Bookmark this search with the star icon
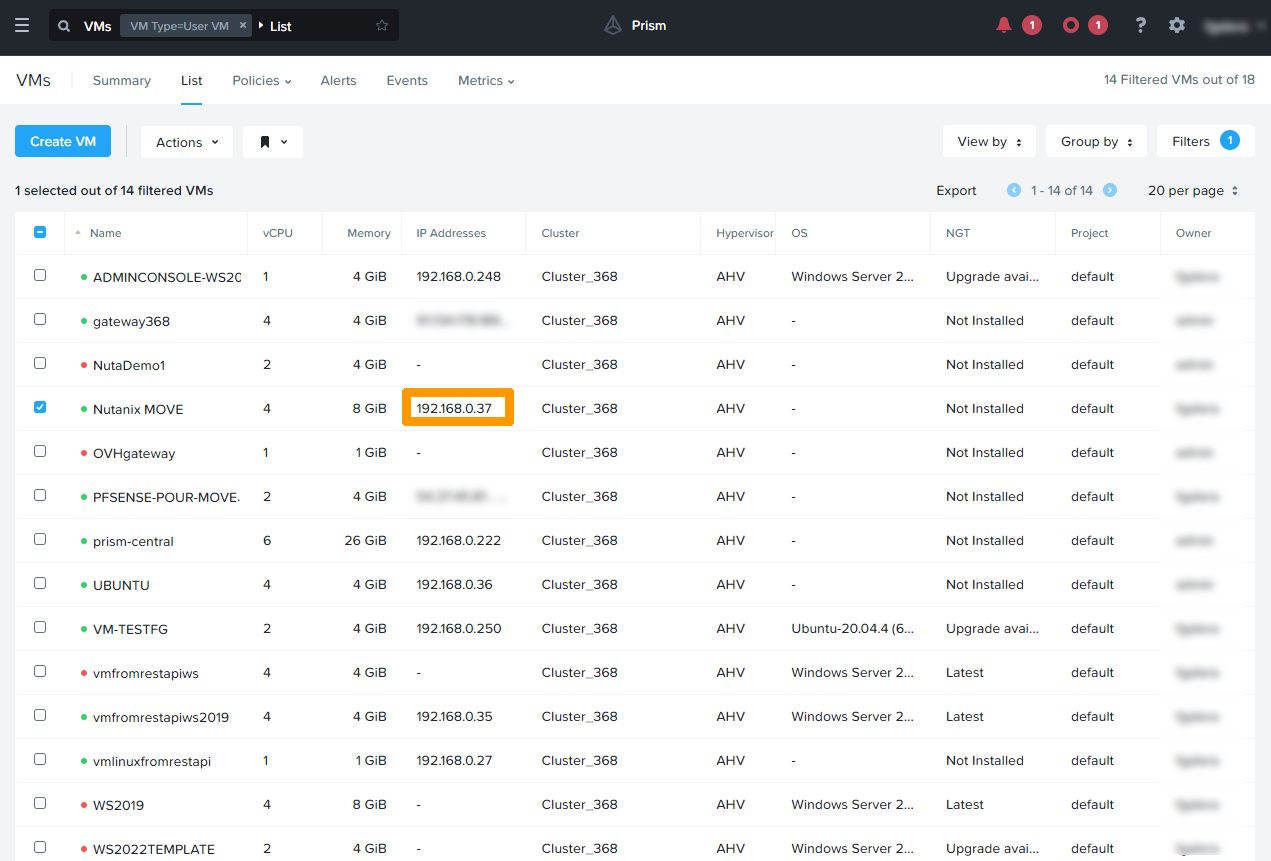Screen dimensions: 1271x861 click(x=382, y=26)
